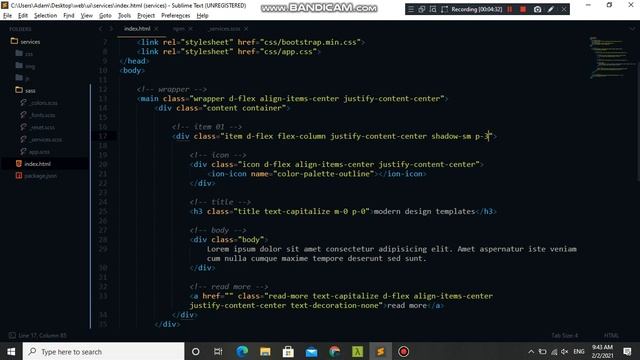Image resolution: width=640 pixels, height=360 pixels.
Task: Open the Edit menu
Action: tap(23, 16)
